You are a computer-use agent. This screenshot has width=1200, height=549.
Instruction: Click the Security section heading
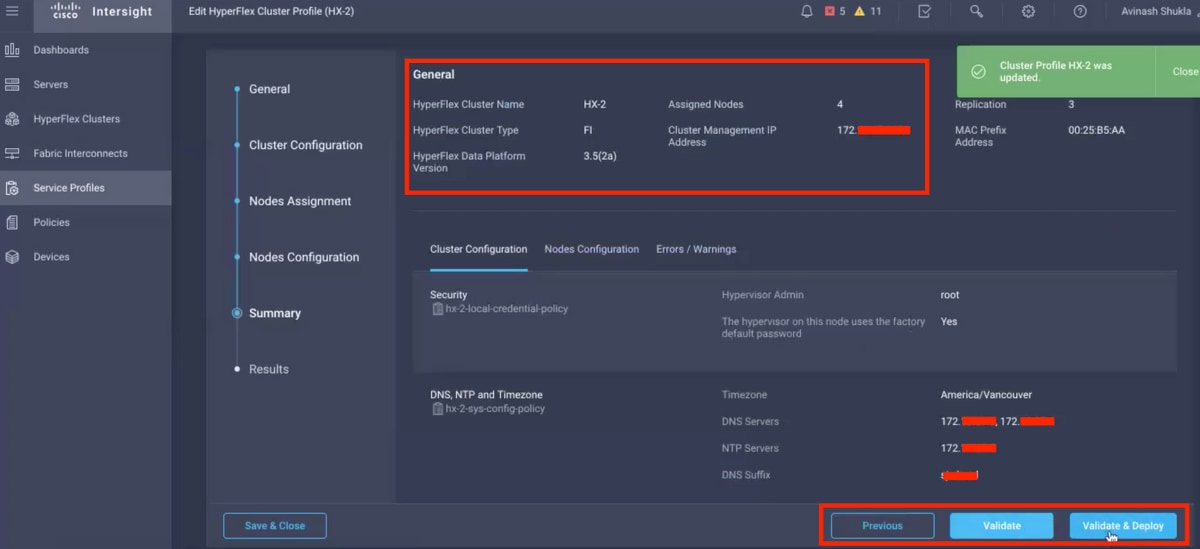pyautogui.click(x=448, y=295)
